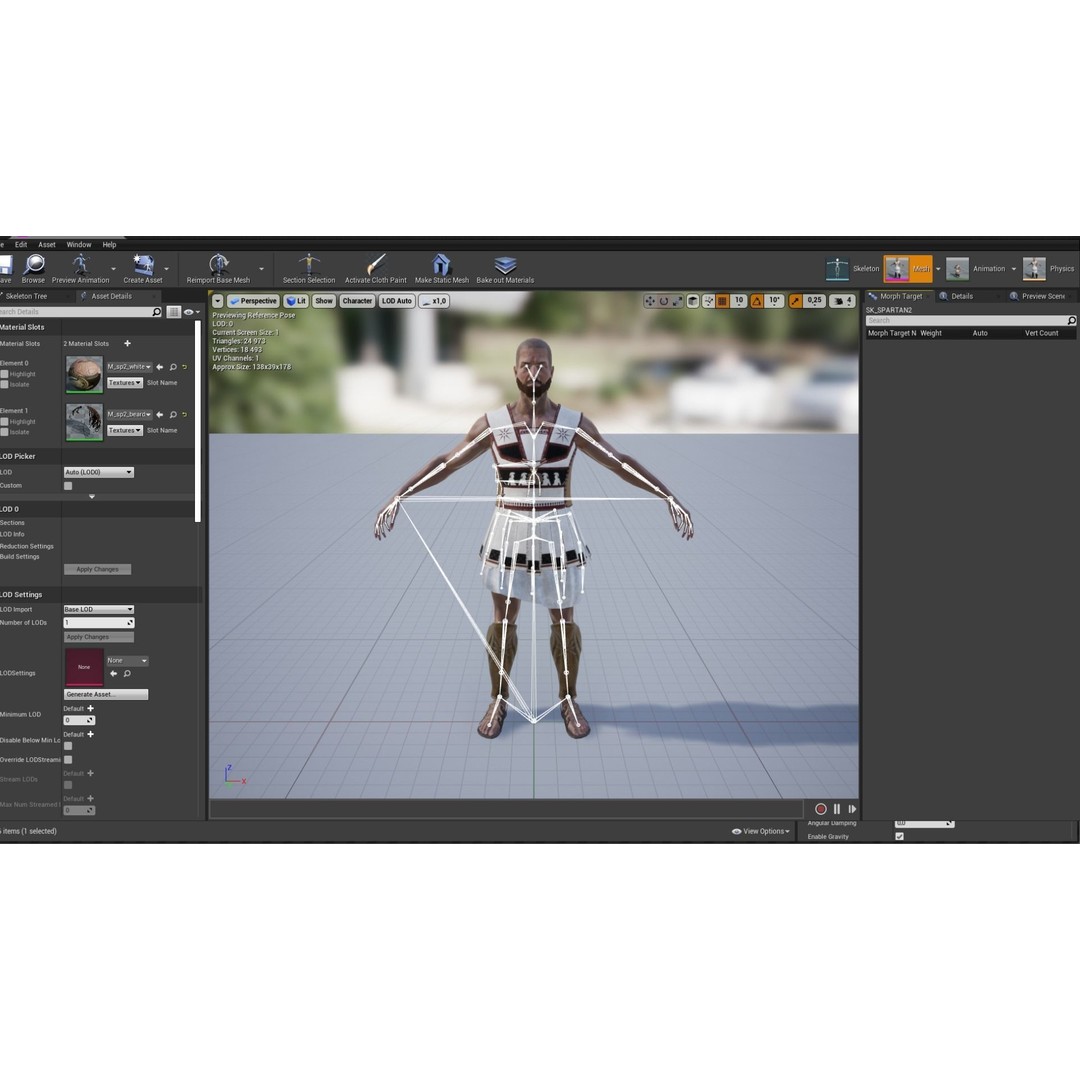
Task: Switch to the Preview Scene tab
Action: 1038,296
